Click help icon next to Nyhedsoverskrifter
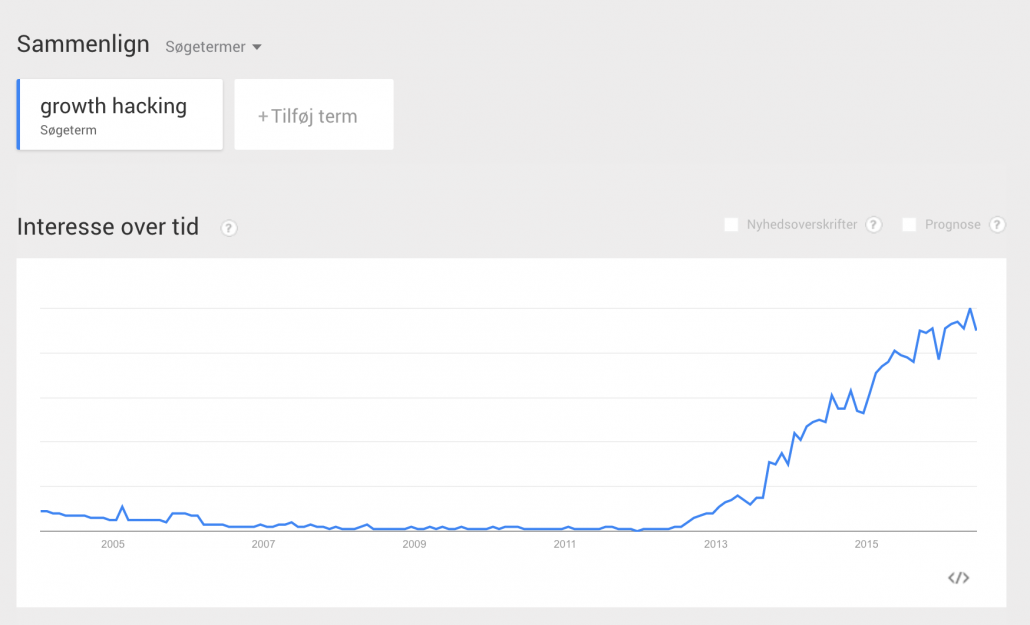This screenshot has width=1030, height=625. tap(873, 225)
